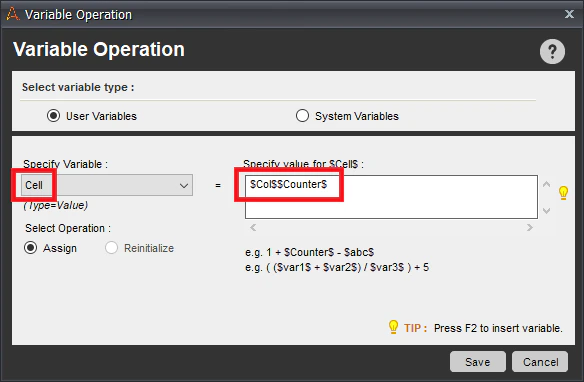The width and height of the screenshot is (584, 382).
Task: Click the value box scroll left arrow
Action: (x=253, y=227)
